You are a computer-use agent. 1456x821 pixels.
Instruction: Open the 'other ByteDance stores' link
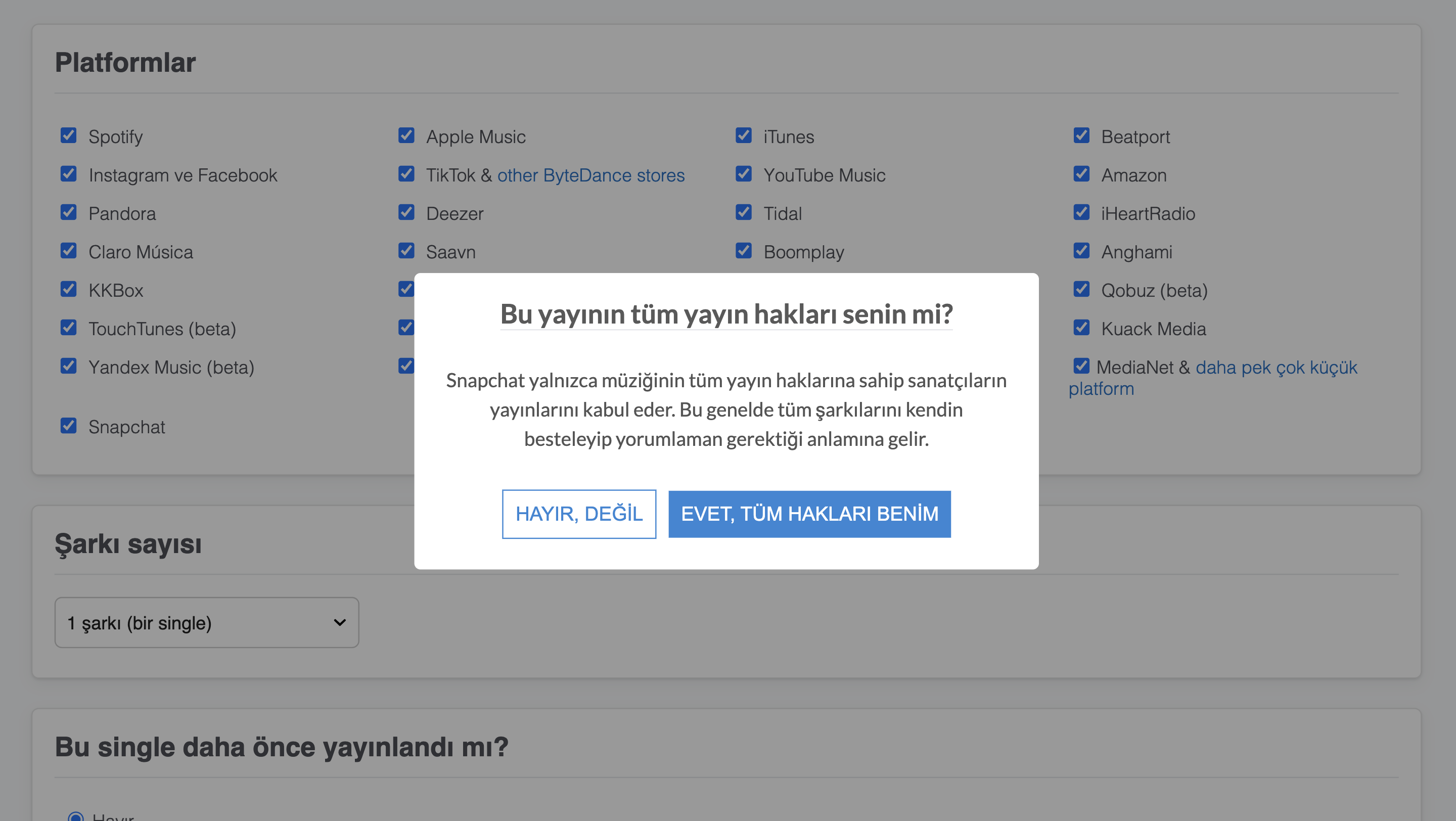(590, 175)
